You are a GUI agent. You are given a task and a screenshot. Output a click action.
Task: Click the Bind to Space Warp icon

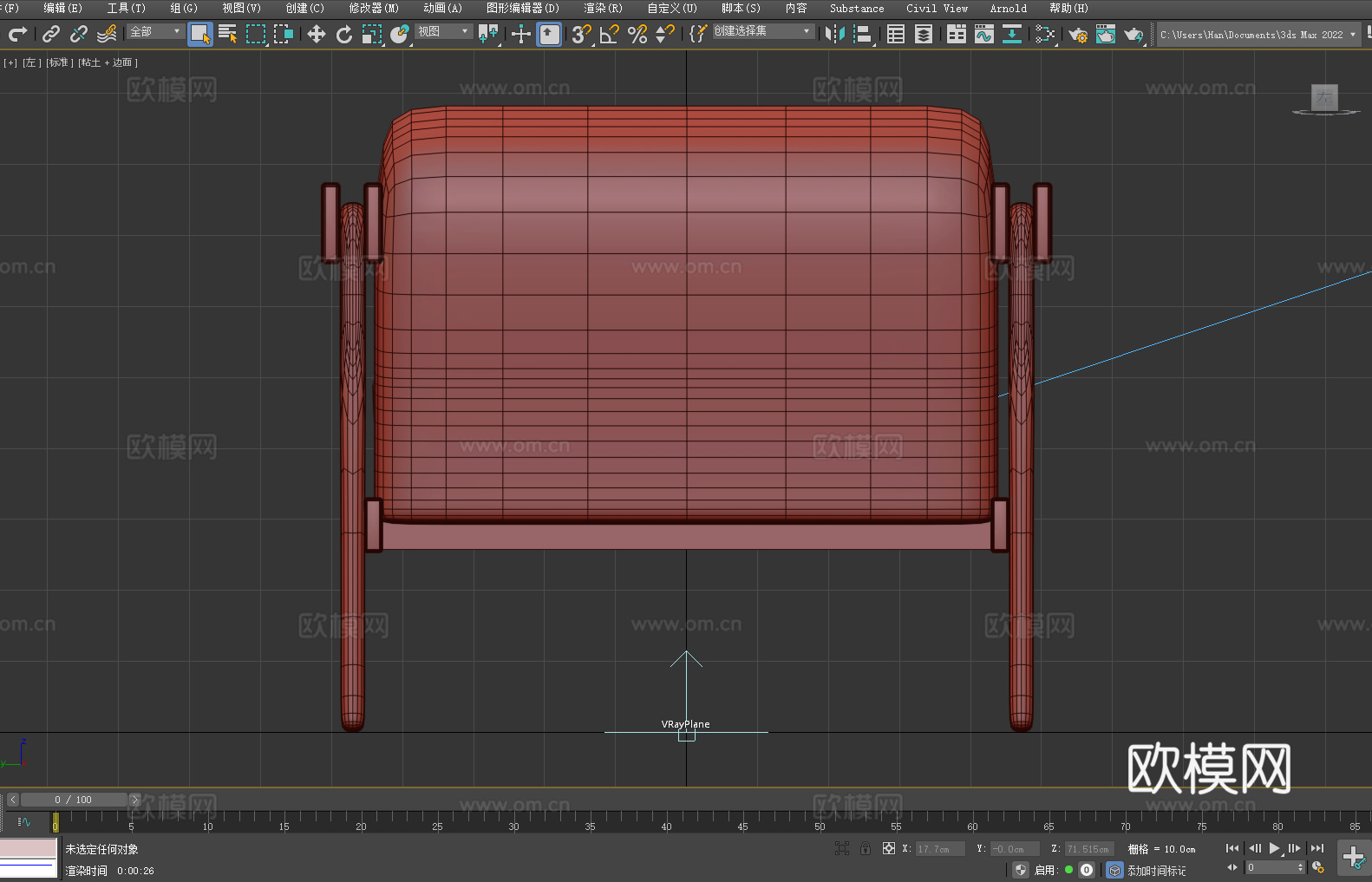[107, 34]
